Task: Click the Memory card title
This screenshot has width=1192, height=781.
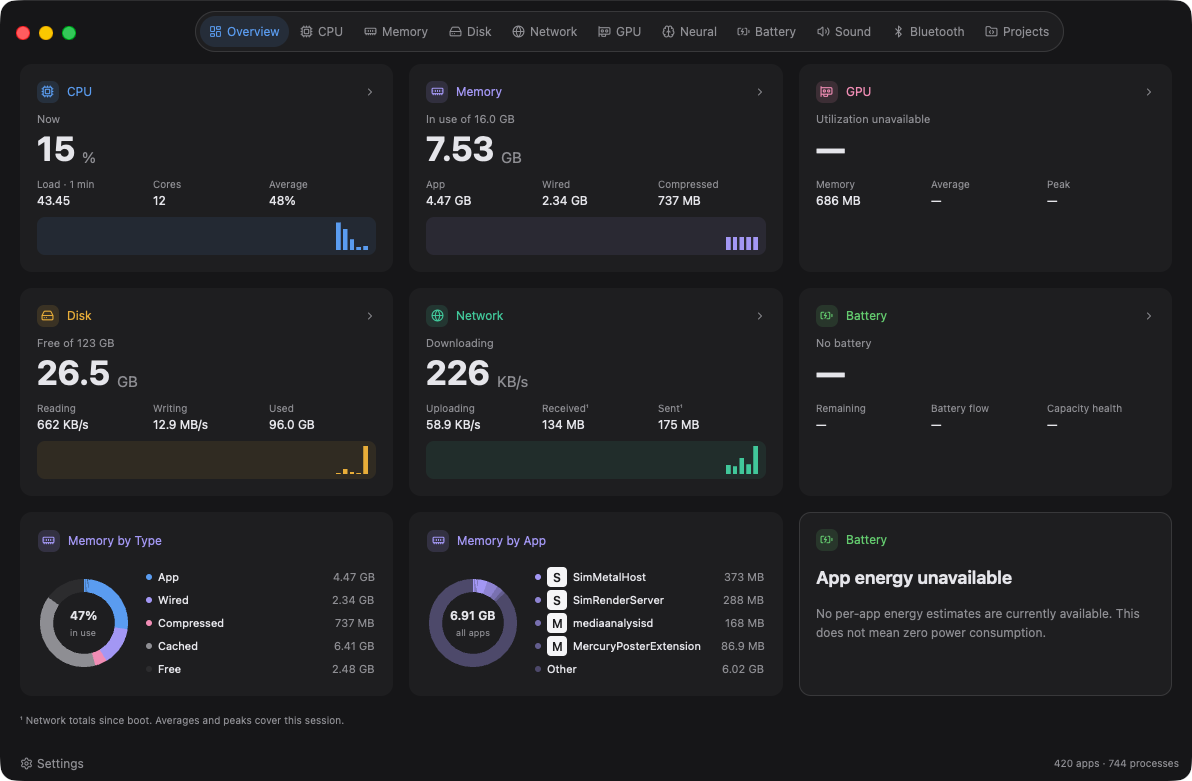Action: [x=479, y=91]
